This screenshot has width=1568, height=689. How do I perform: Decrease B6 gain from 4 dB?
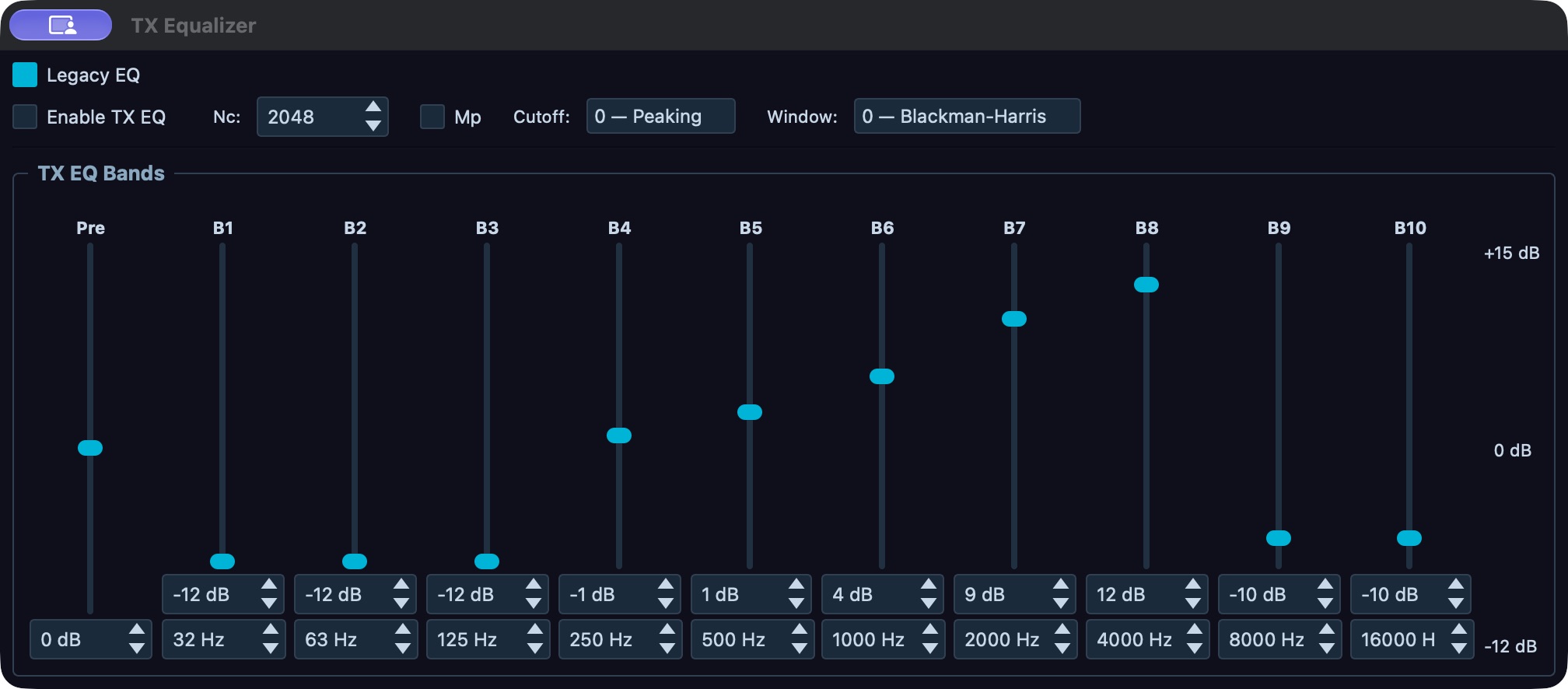pos(929,603)
